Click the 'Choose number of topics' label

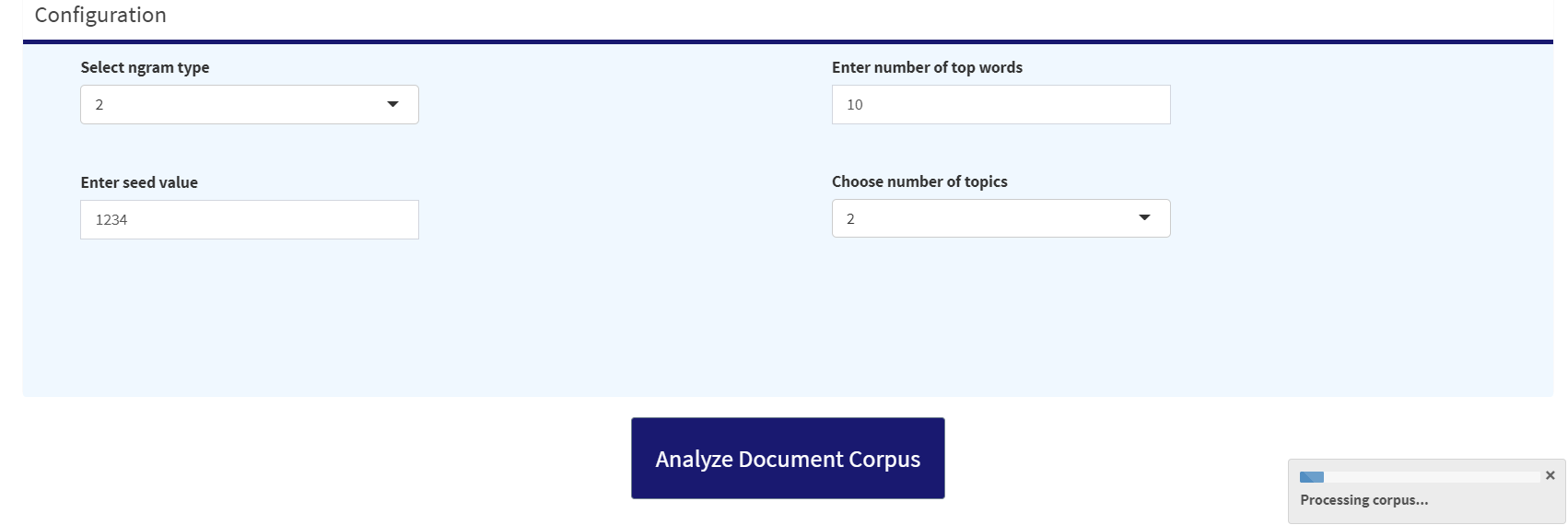(x=919, y=181)
